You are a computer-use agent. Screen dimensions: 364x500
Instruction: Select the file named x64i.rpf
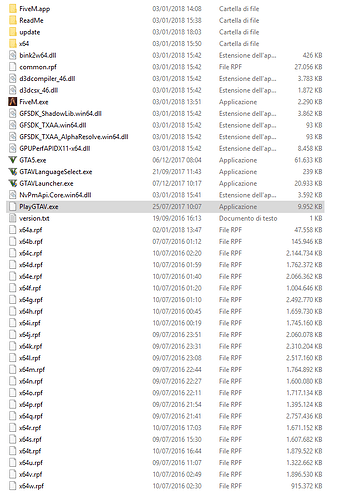(x=30, y=323)
